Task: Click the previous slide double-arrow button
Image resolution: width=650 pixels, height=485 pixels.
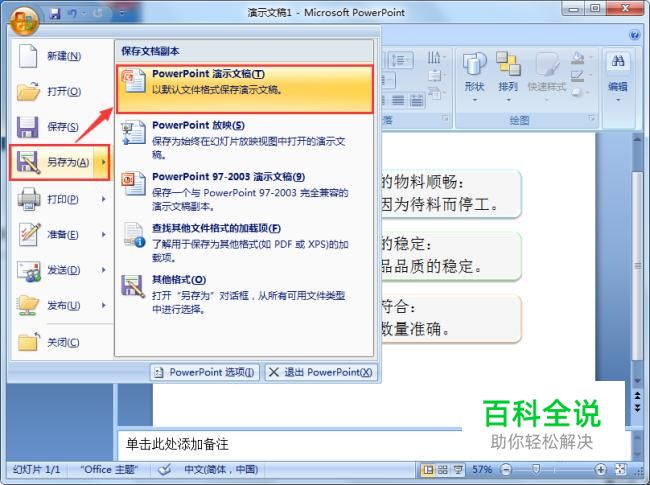Action: (x=637, y=395)
